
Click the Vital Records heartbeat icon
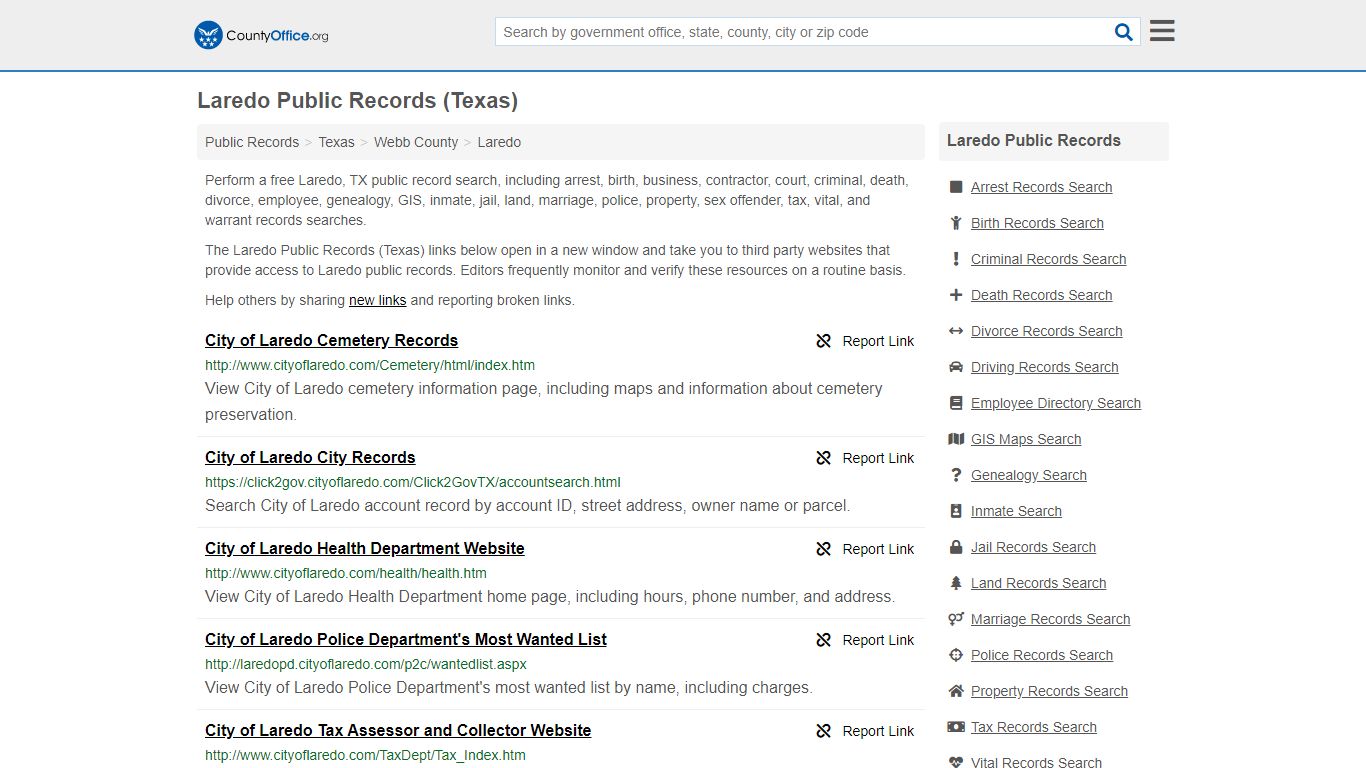point(956,762)
